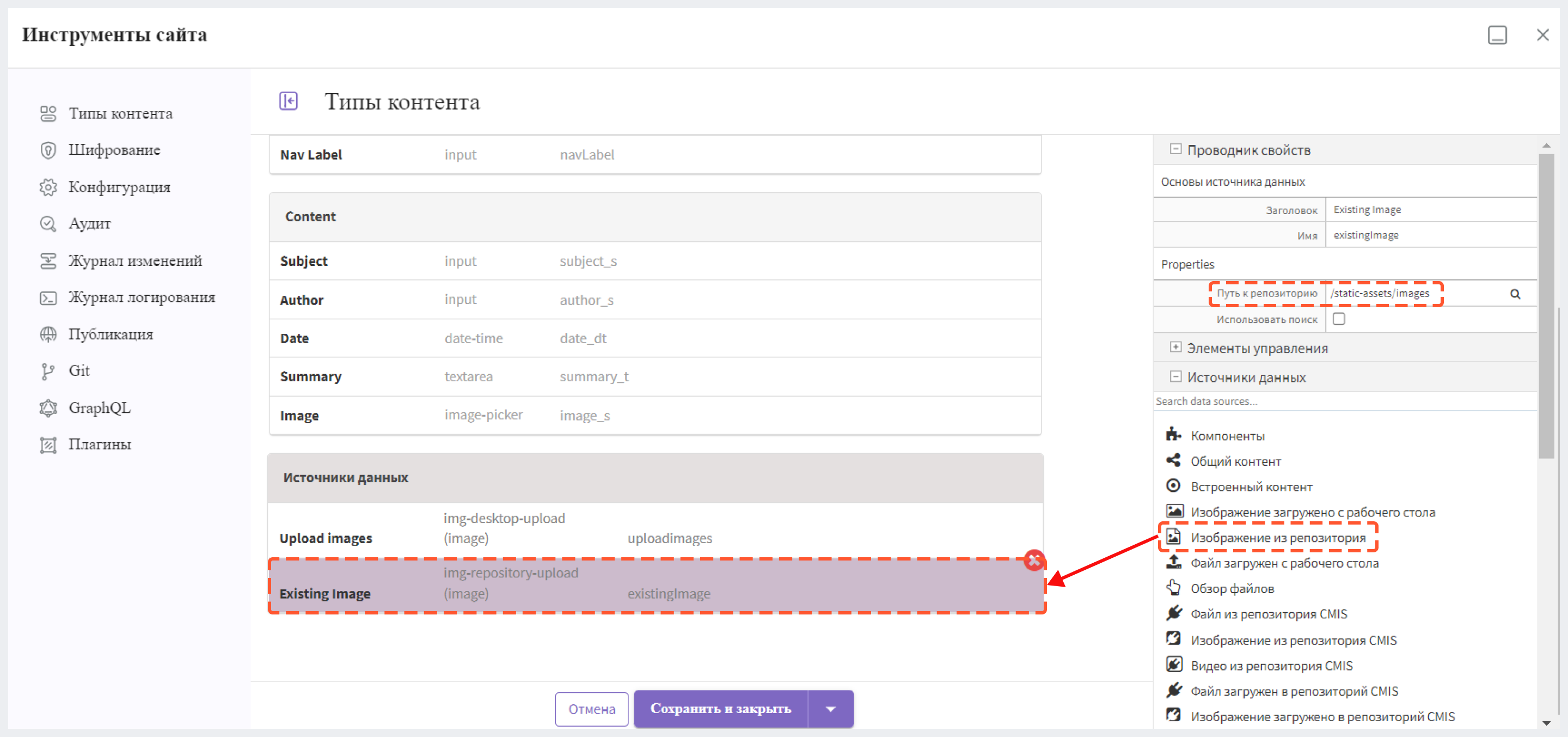Select the Upload images datasource row
This screenshot has width=1568, height=737.
coord(655,530)
